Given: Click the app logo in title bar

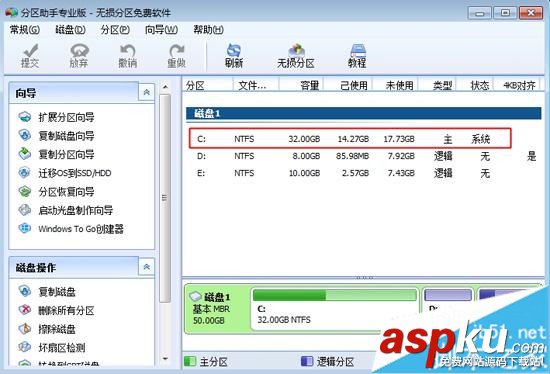Looking at the screenshot, I should pyautogui.click(x=12, y=13).
